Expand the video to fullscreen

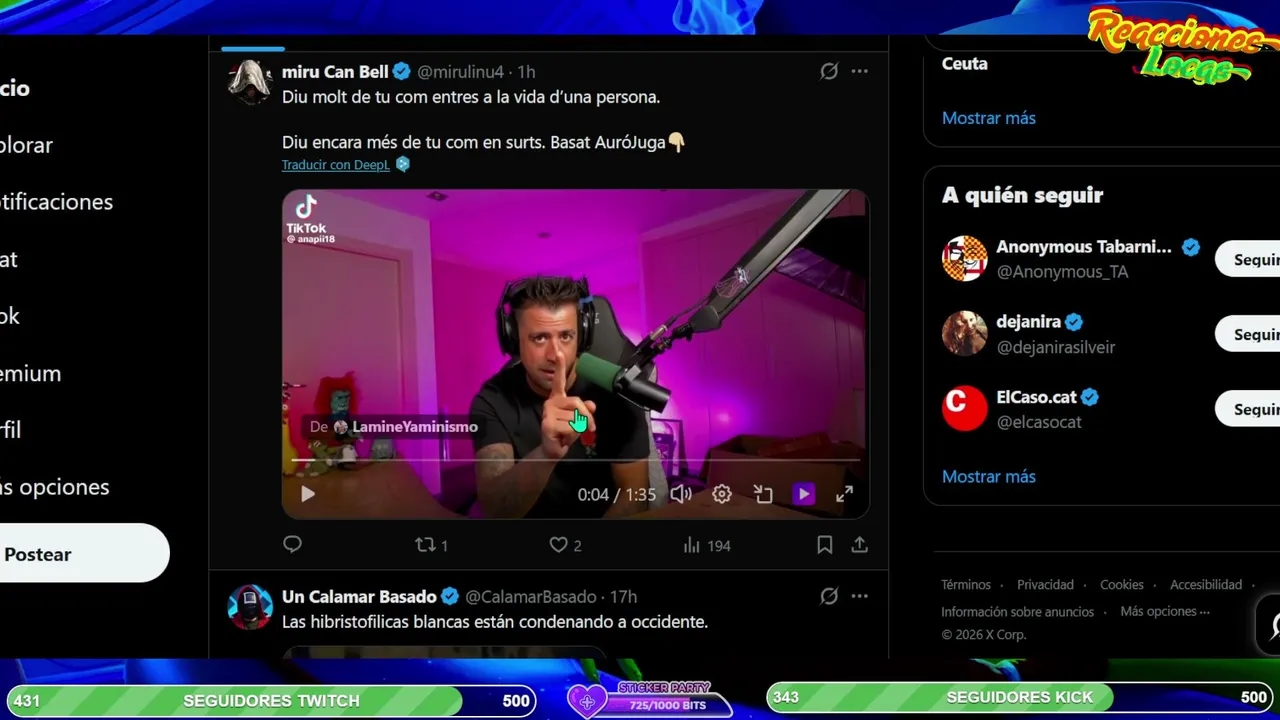pyautogui.click(x=845, y=494)
